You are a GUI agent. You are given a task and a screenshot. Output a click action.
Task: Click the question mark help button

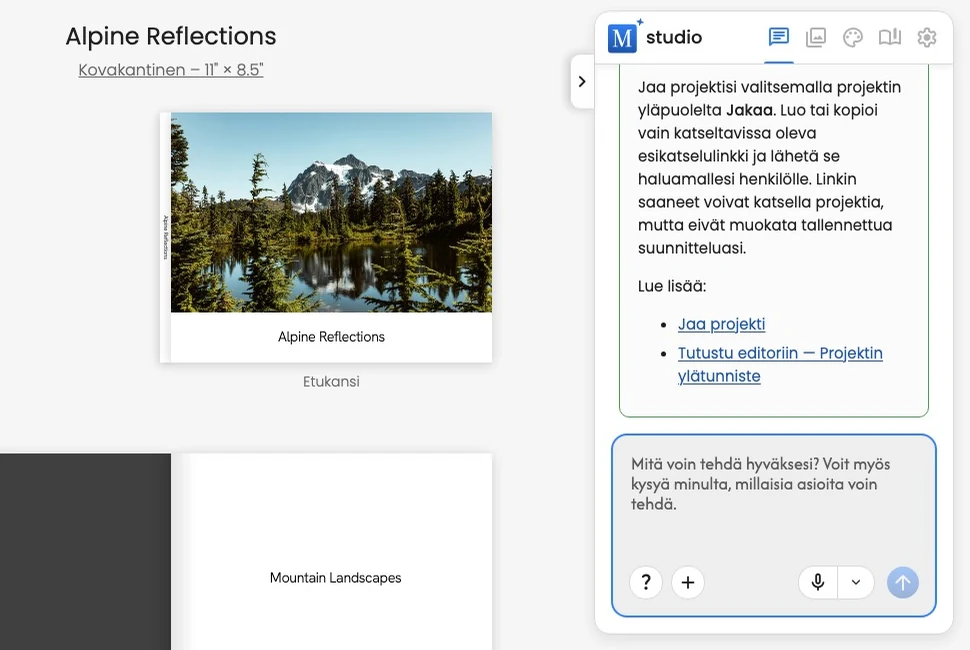[x=646, y=583]
